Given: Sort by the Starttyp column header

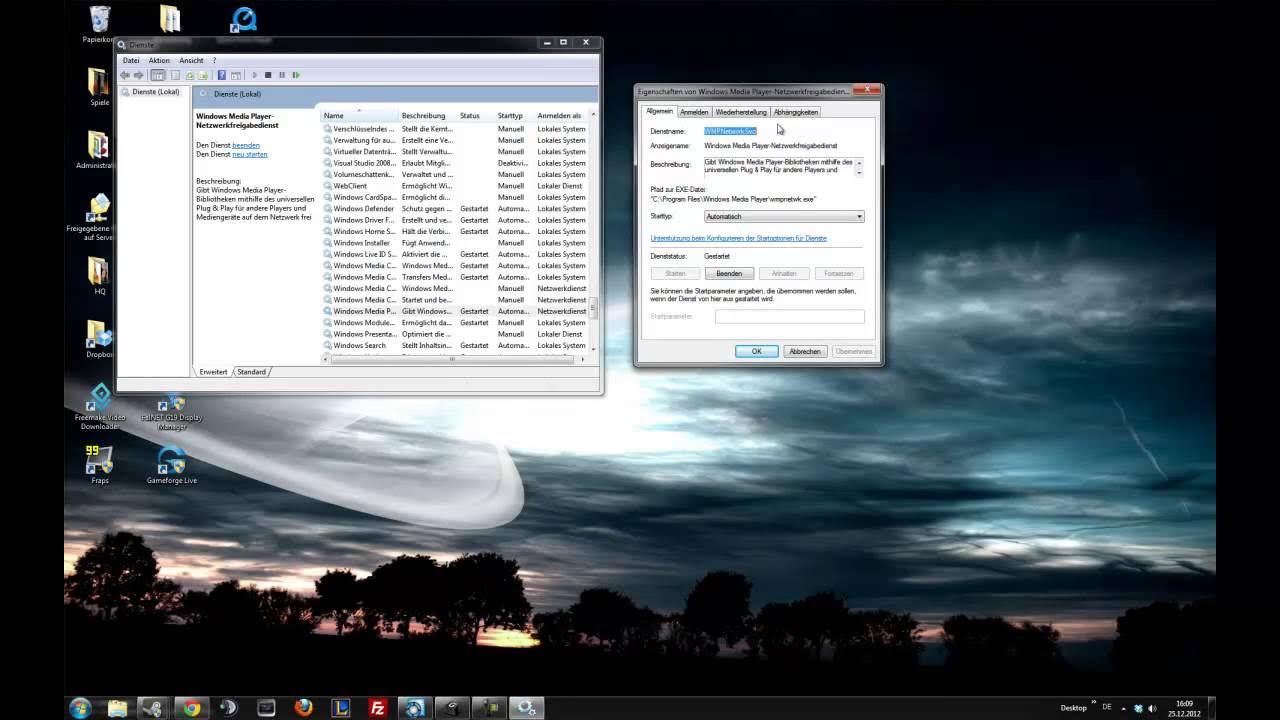Looking at the screenshot, I should click(515, 115).
